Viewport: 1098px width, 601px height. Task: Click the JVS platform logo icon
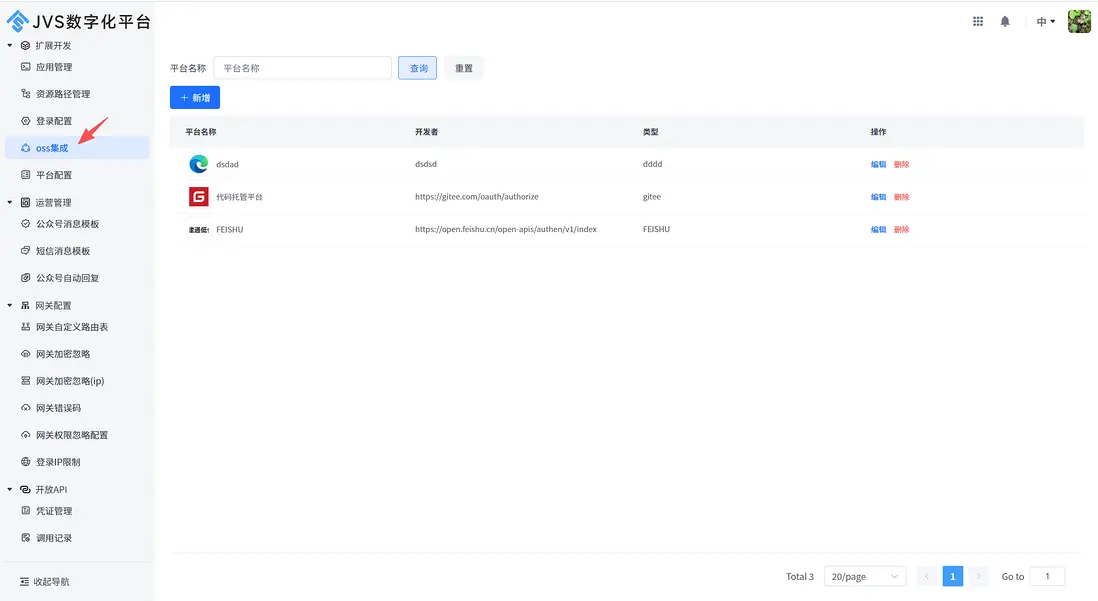click(x=18, y=22)
